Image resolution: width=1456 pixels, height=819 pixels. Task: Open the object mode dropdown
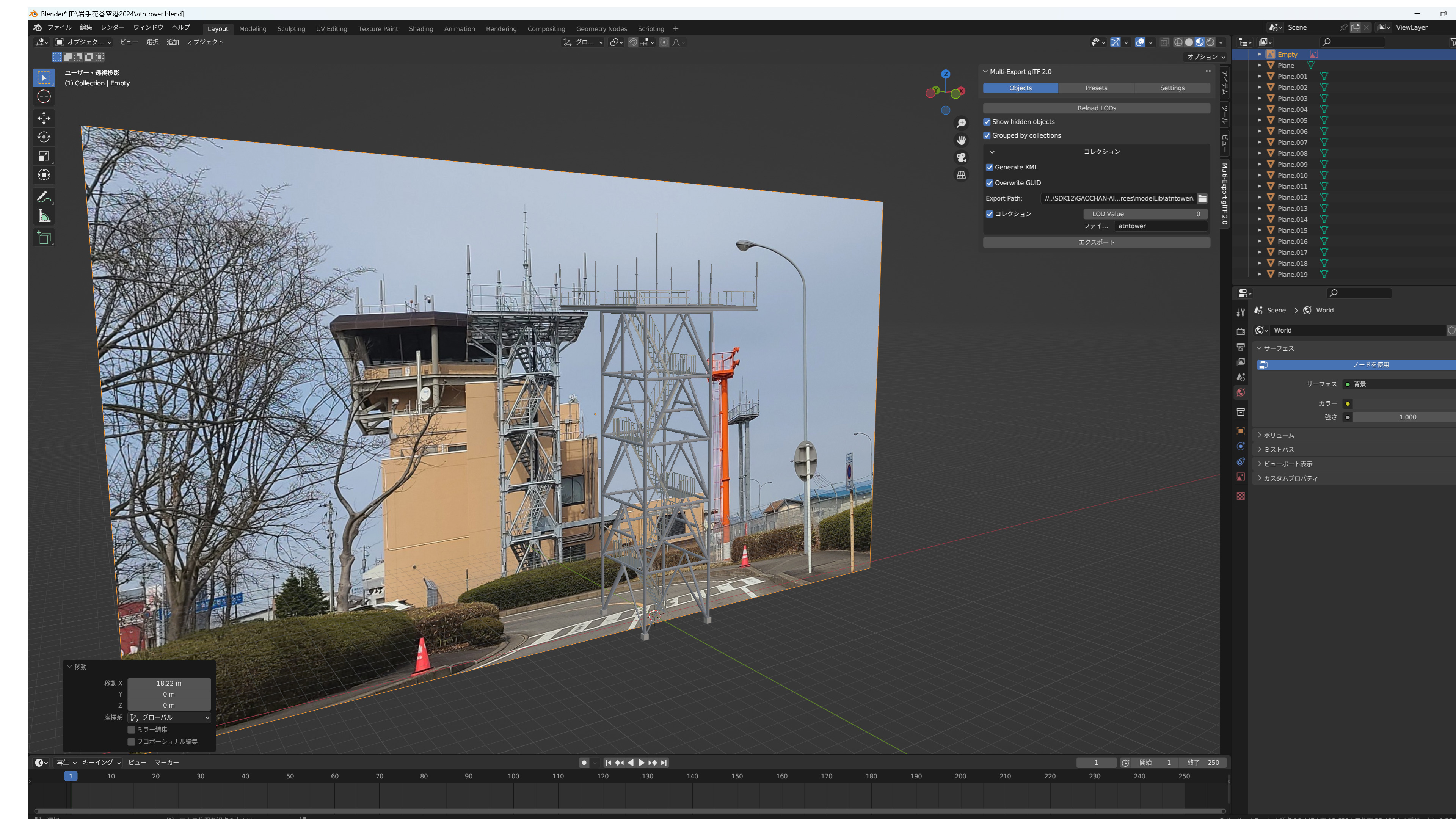[83, 42]
